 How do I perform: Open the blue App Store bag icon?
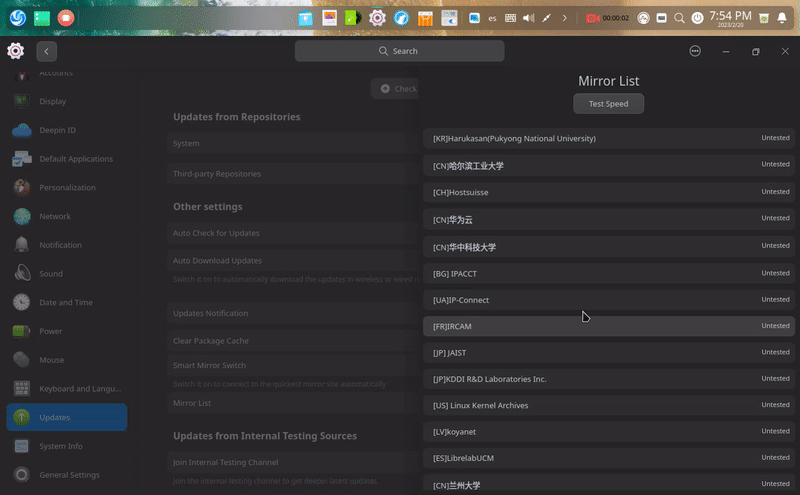305,18
